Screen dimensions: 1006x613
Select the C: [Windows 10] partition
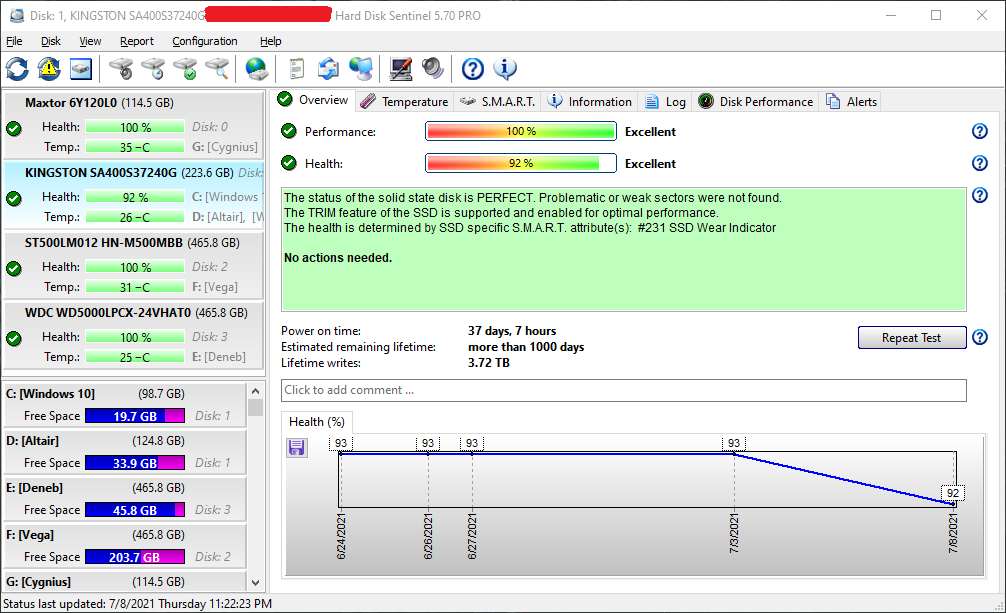[124, 405]
